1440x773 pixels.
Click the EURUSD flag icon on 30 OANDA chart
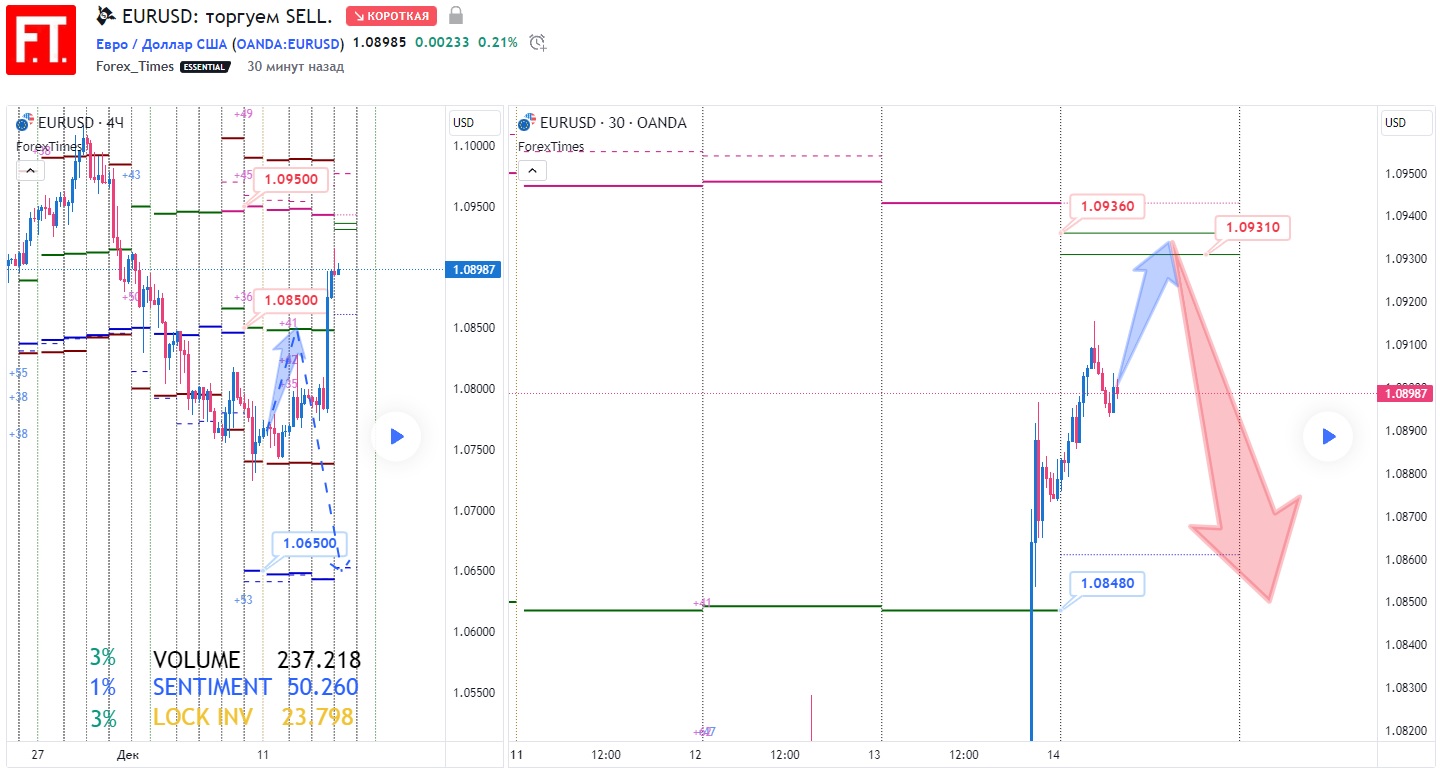pyautogui.click(x=526, y=123)
